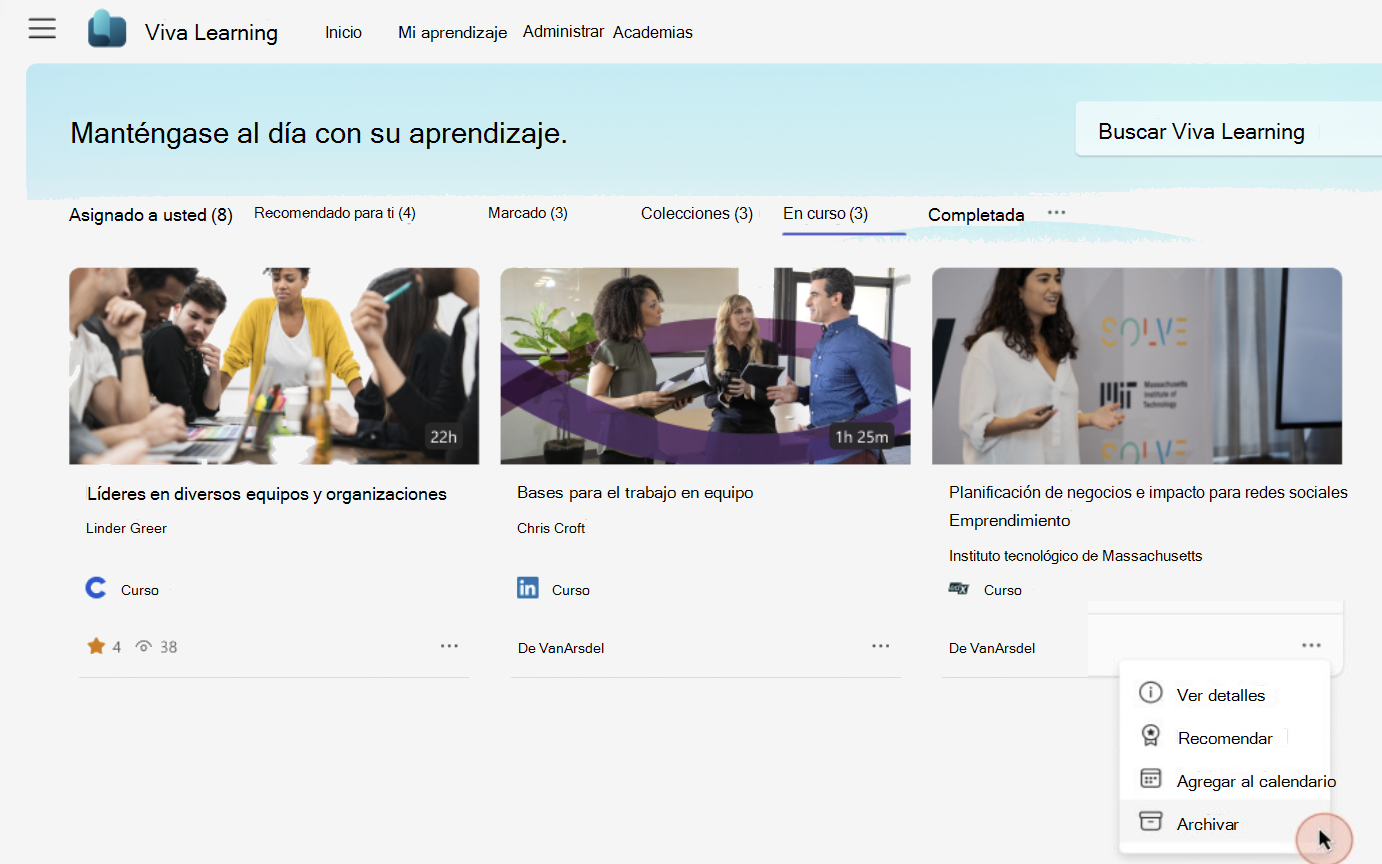
Task: Click the 1h 25m duration badge
Action: [860, 436]
